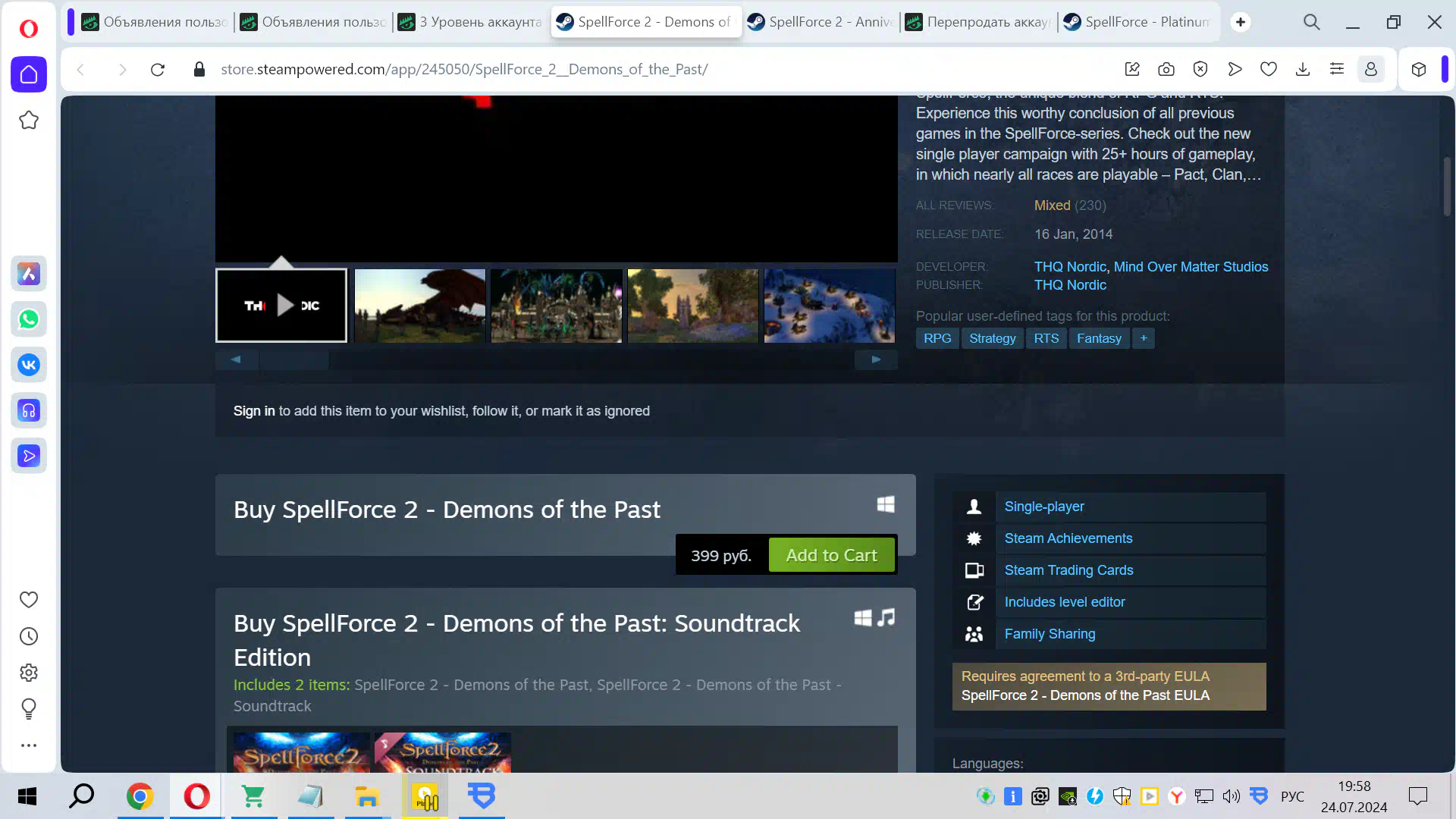Open the RTS tag
This screenshot has height=819, width=1456.
1046,338
